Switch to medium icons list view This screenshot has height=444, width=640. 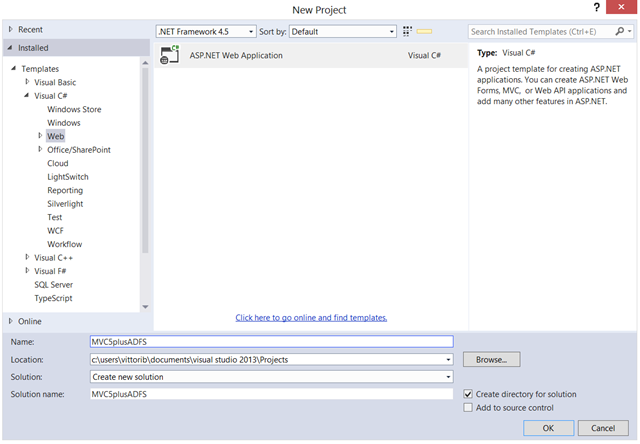[x=424, y=31]
